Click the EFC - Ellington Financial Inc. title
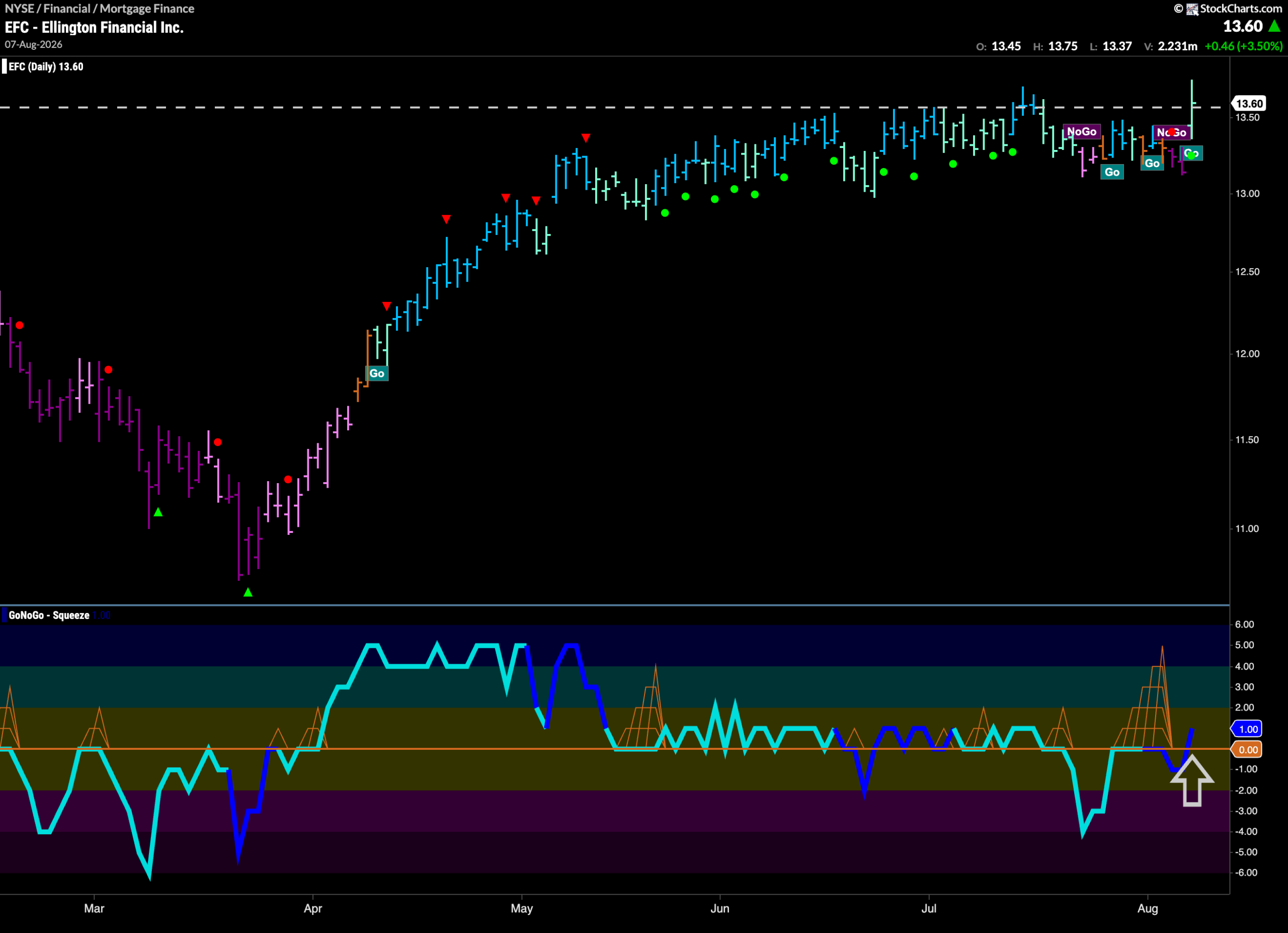 click(94, 27)
